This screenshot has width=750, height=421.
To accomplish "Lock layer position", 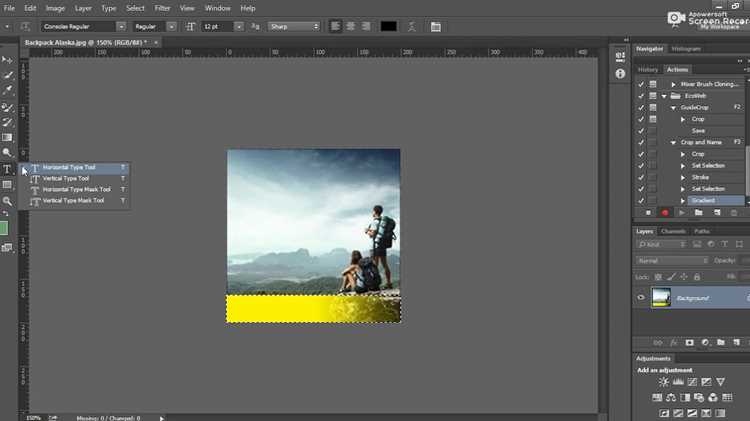I will click(x=684, y=277).
